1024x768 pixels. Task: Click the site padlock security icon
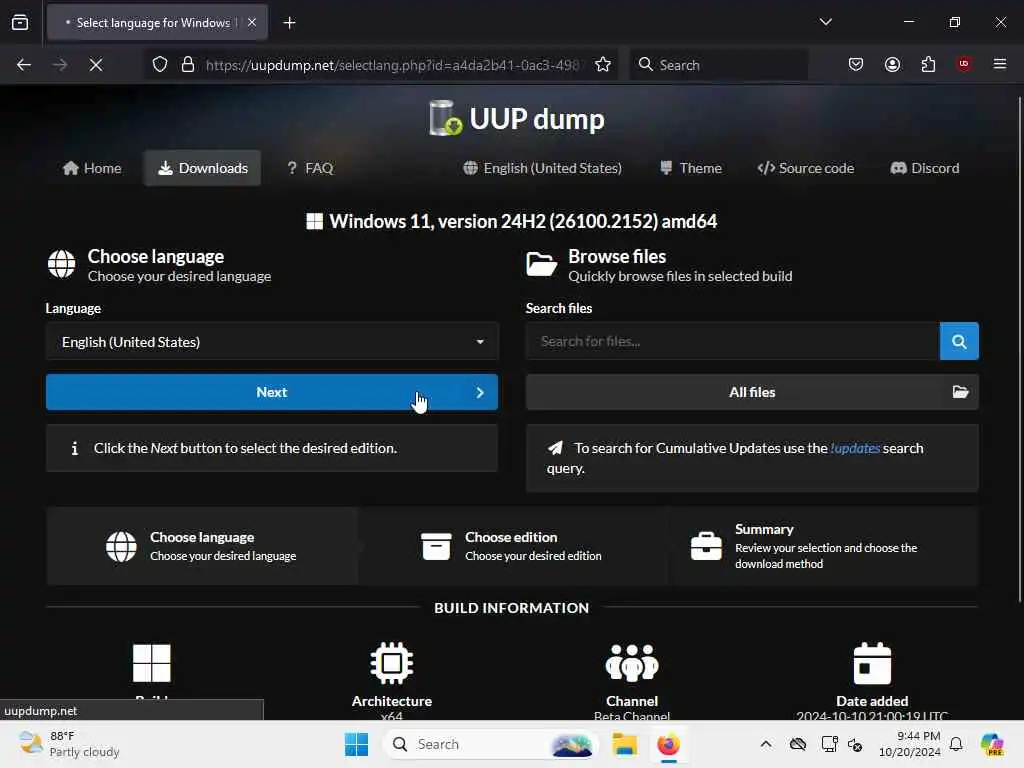(188, 65)
